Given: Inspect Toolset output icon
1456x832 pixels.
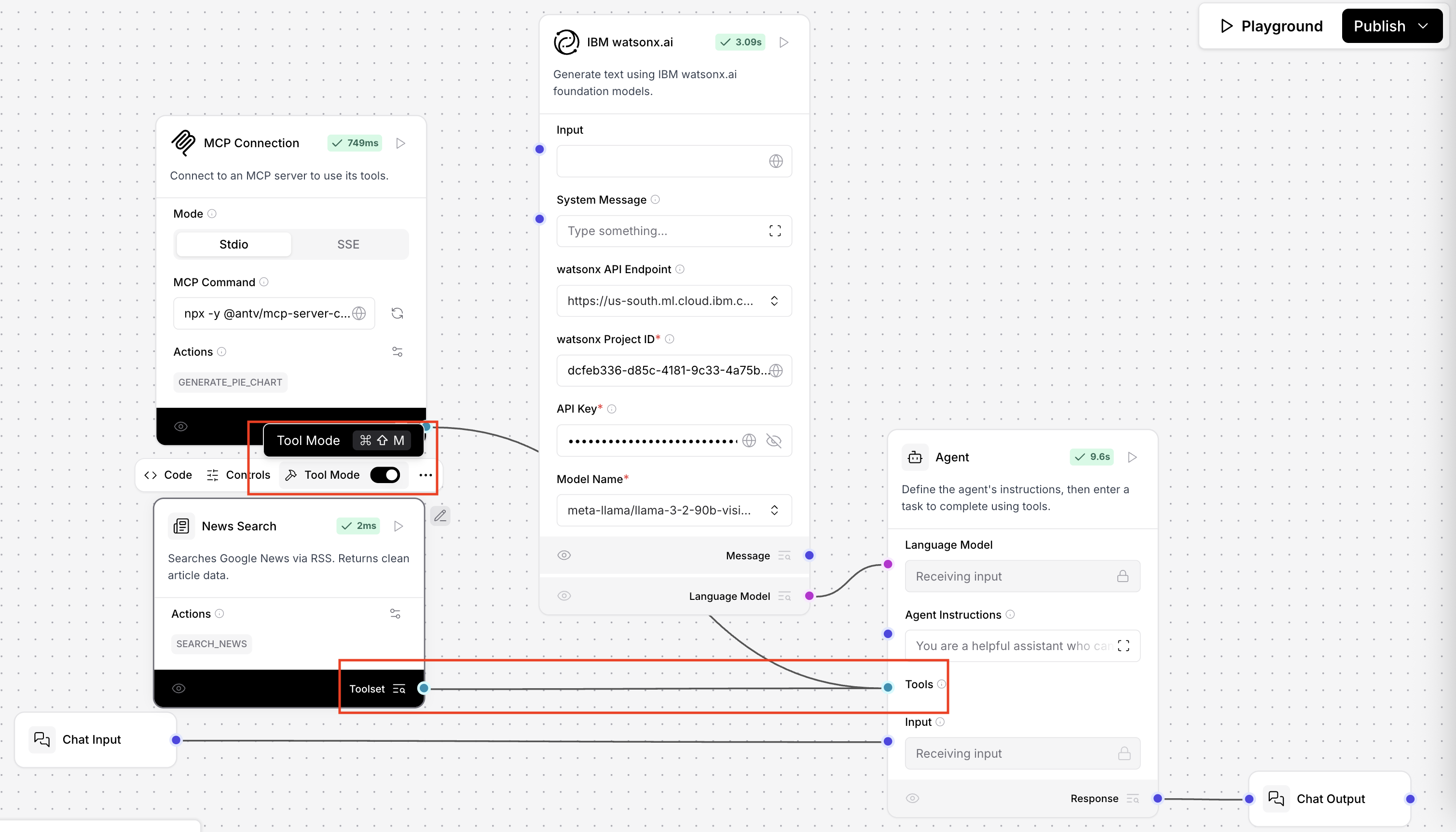Looking at the screenshot, I should (398, 689).
